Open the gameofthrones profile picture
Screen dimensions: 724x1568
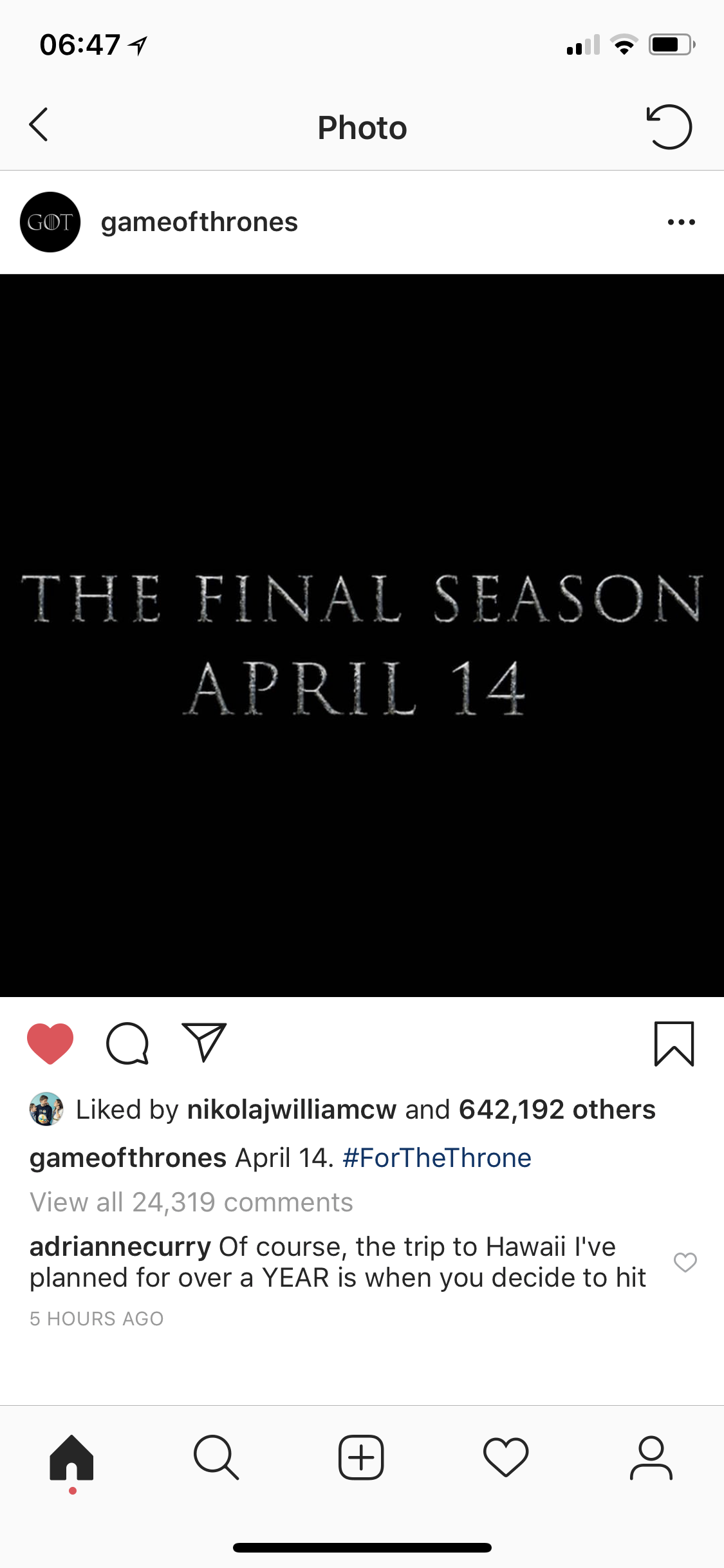point(50,222)
